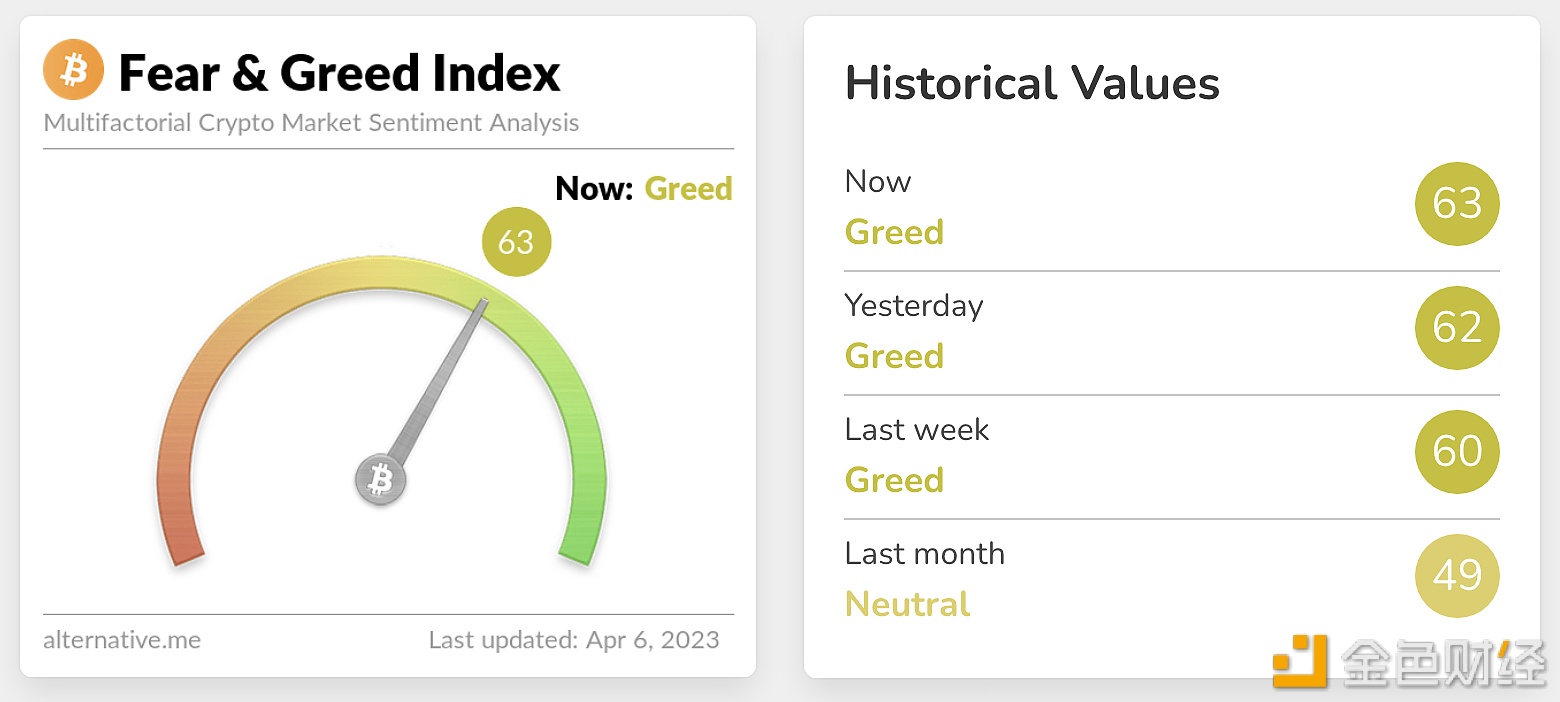
Task: Select the Last month row label
Action: point(925,553)
